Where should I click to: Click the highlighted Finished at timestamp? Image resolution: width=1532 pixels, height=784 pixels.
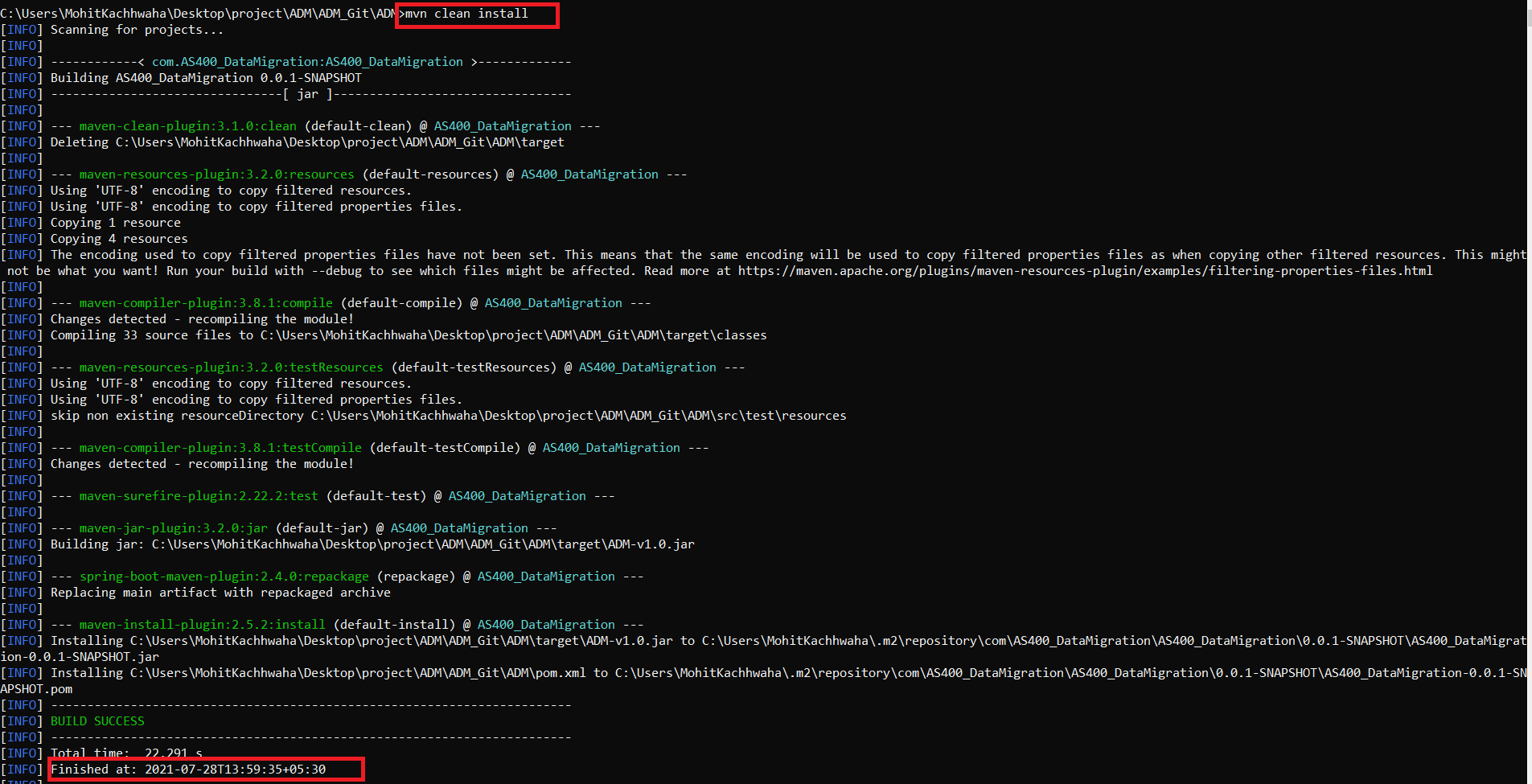[205, 769]
